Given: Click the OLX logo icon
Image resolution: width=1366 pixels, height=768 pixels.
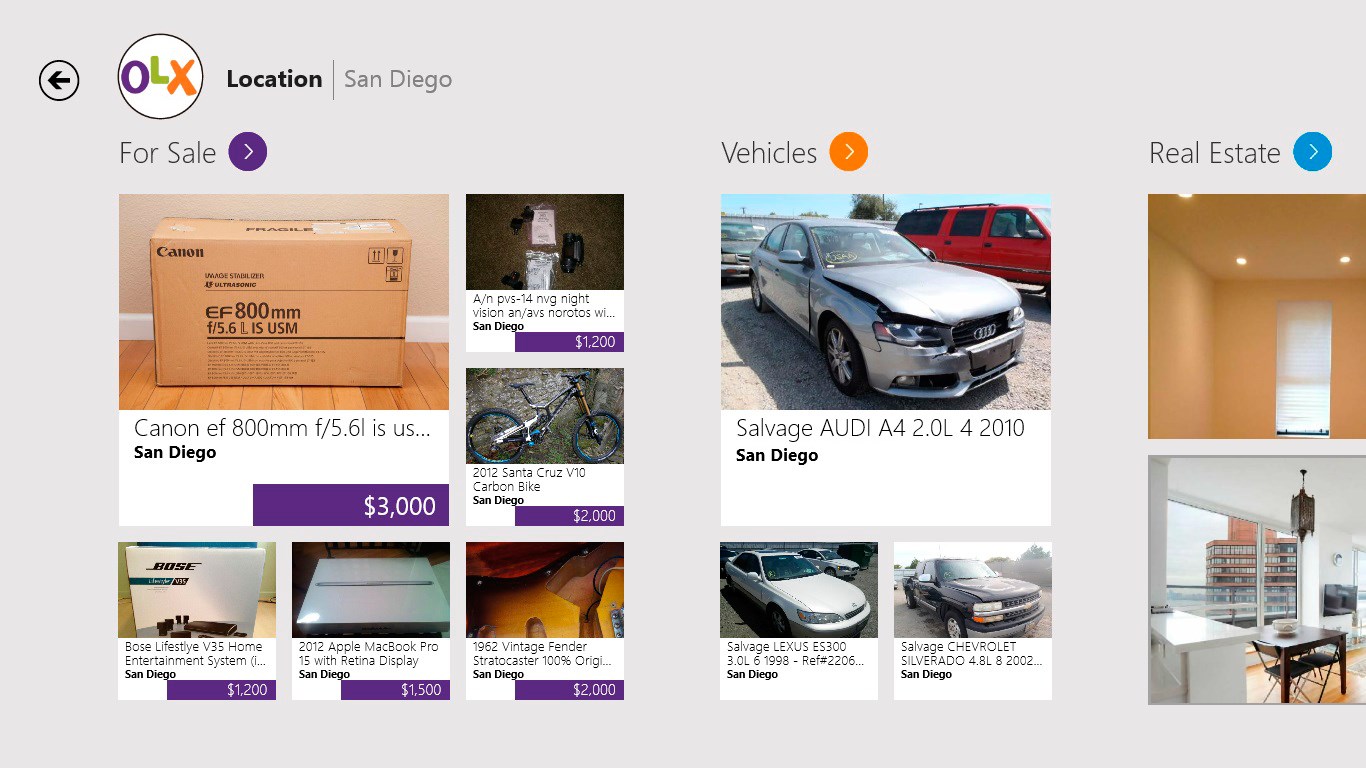Looking at the screenshot, I should coord(161,77).
